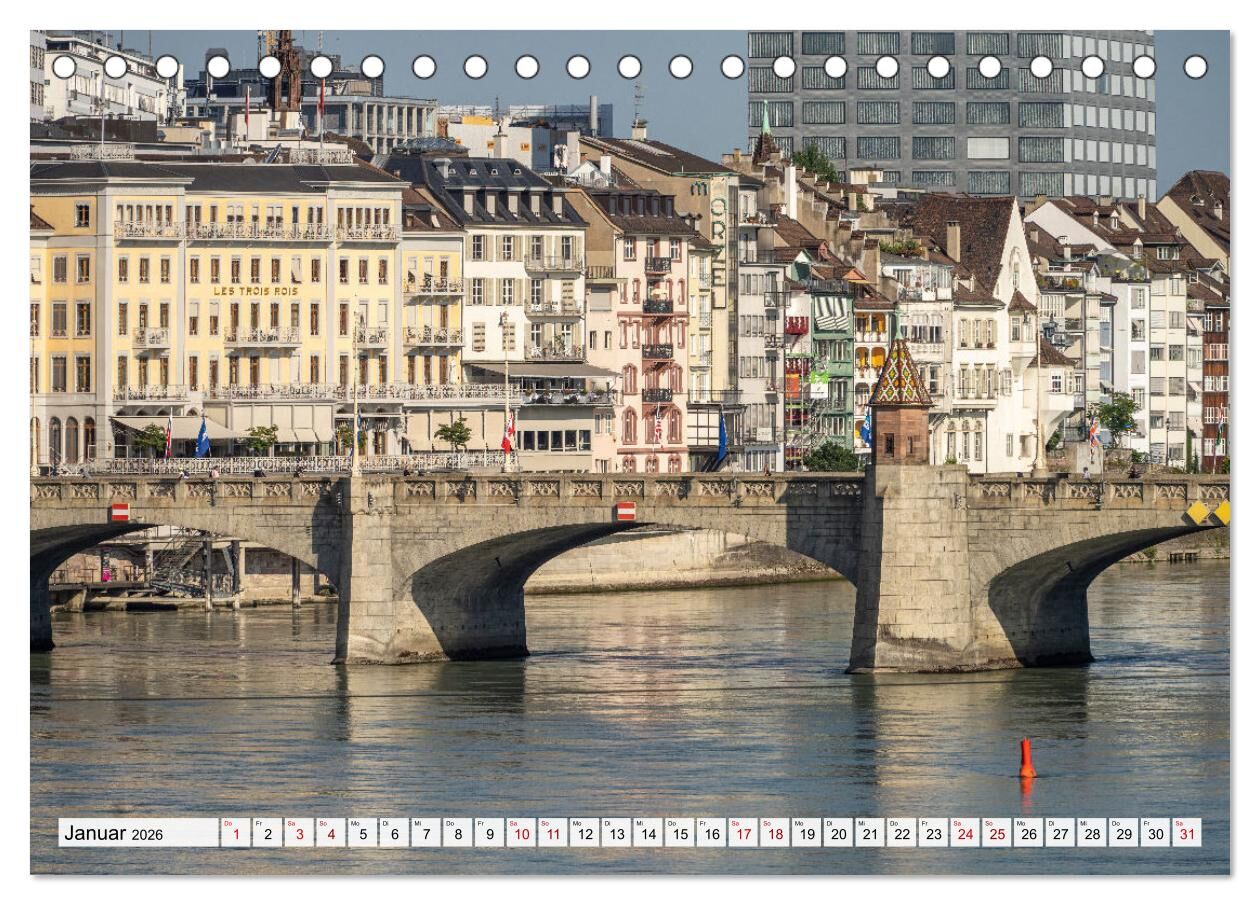Select Sunday 18 in the calendar strip
1260x905 pixels.
(774, 833)
